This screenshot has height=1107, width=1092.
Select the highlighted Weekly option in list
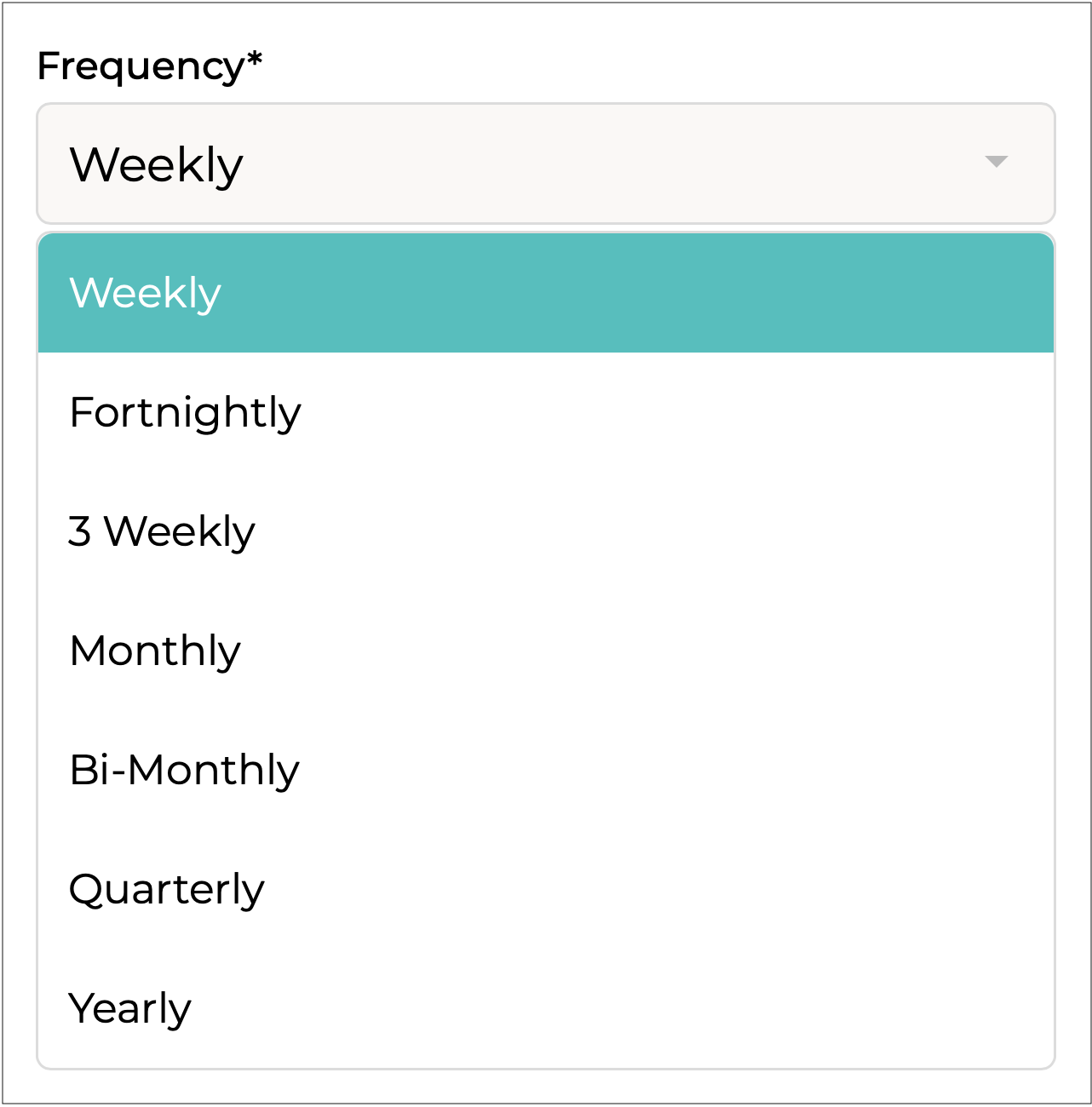(x=545, y=293)
